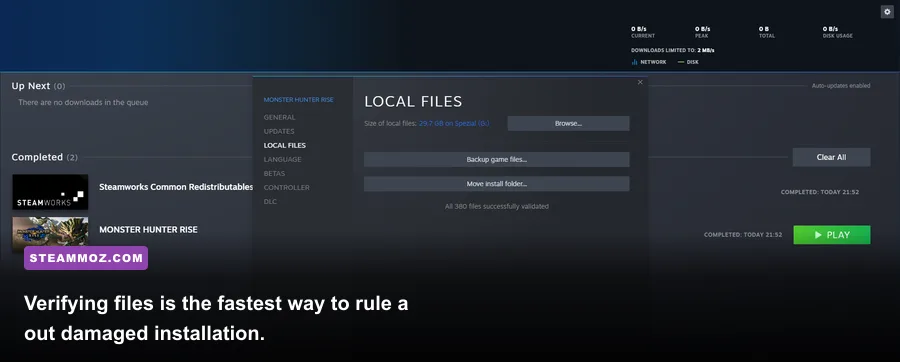Click the STEAMMOZ.COM label

pyautogui.click(x=86, y=258)
